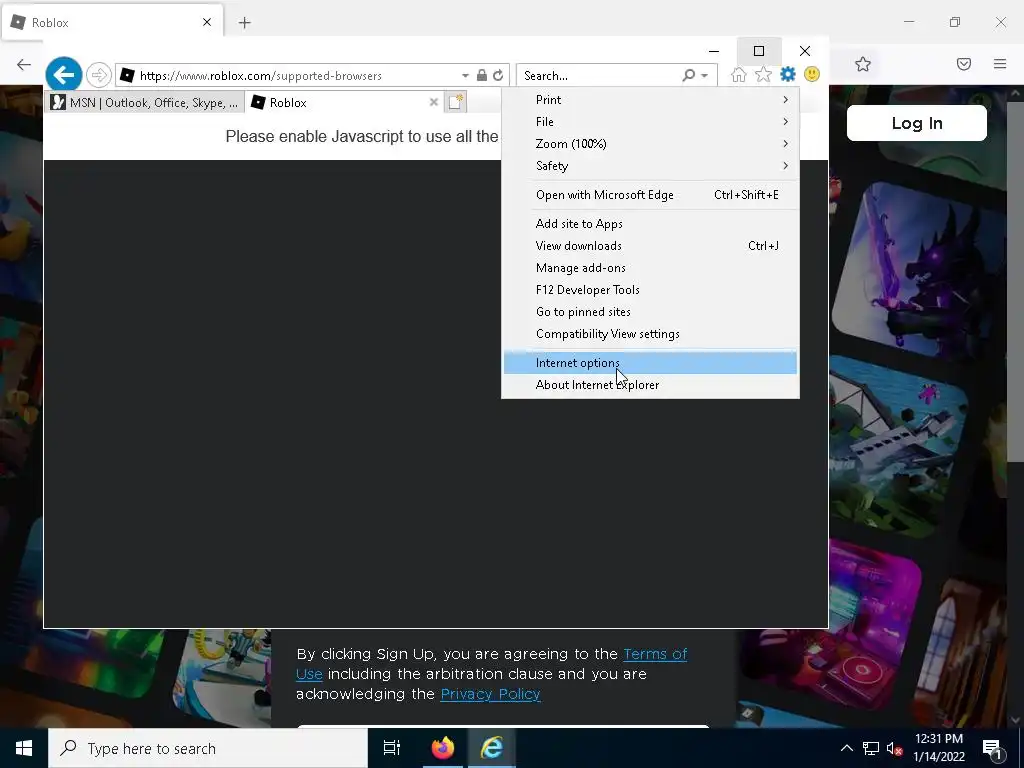Select Go to pinned sites
The image size is (1024, 768).
(x=650, y=312)
